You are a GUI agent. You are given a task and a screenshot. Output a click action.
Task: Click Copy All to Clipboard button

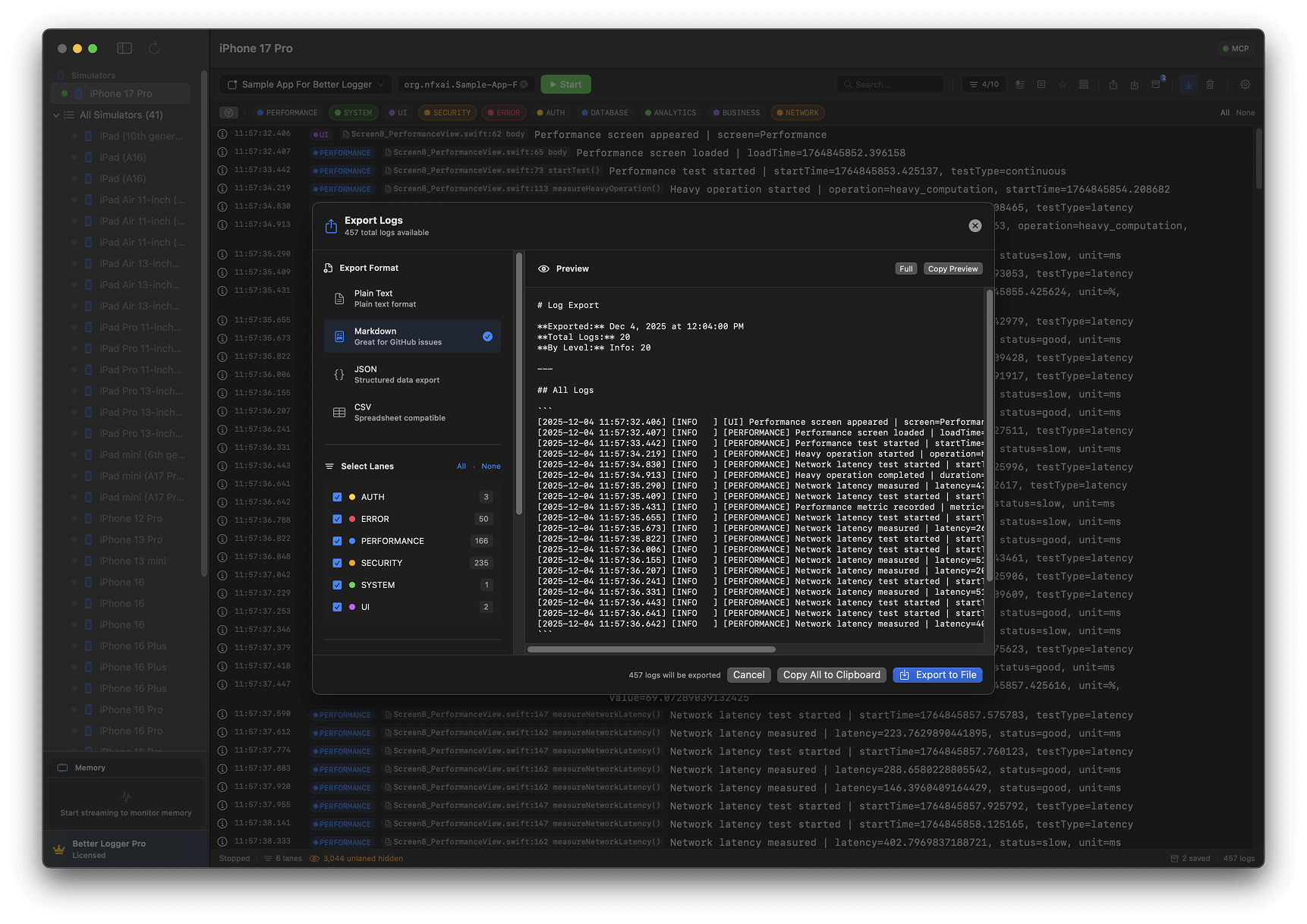(x=831, y=675)
